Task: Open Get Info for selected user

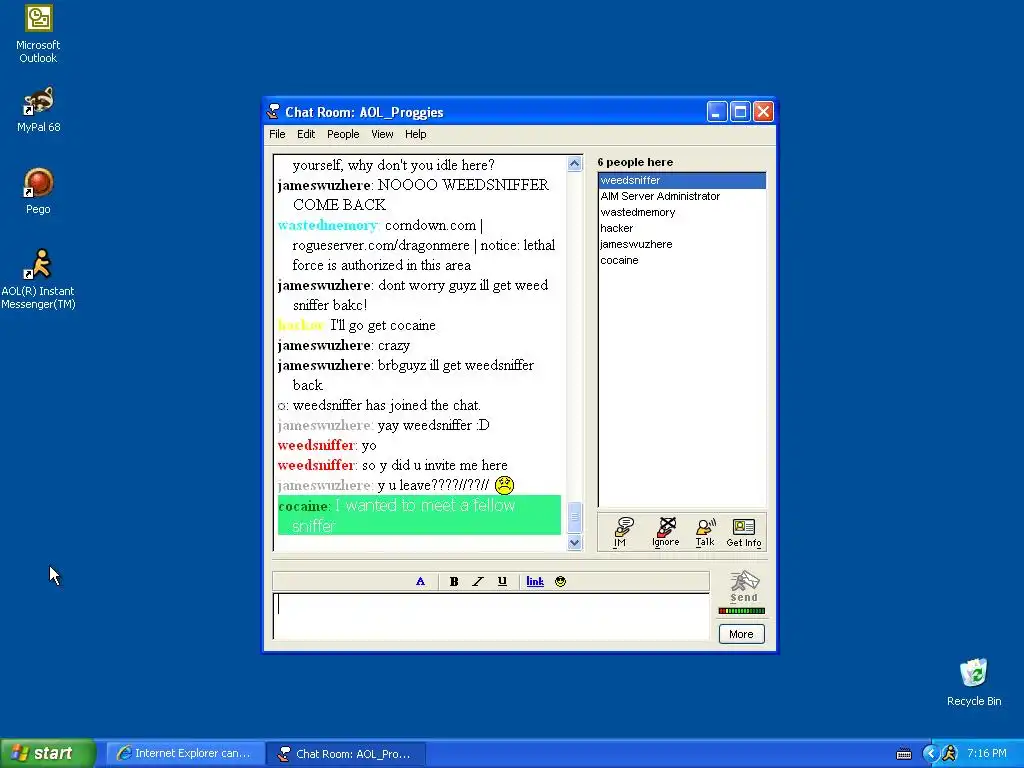Action: click(744, 532)
